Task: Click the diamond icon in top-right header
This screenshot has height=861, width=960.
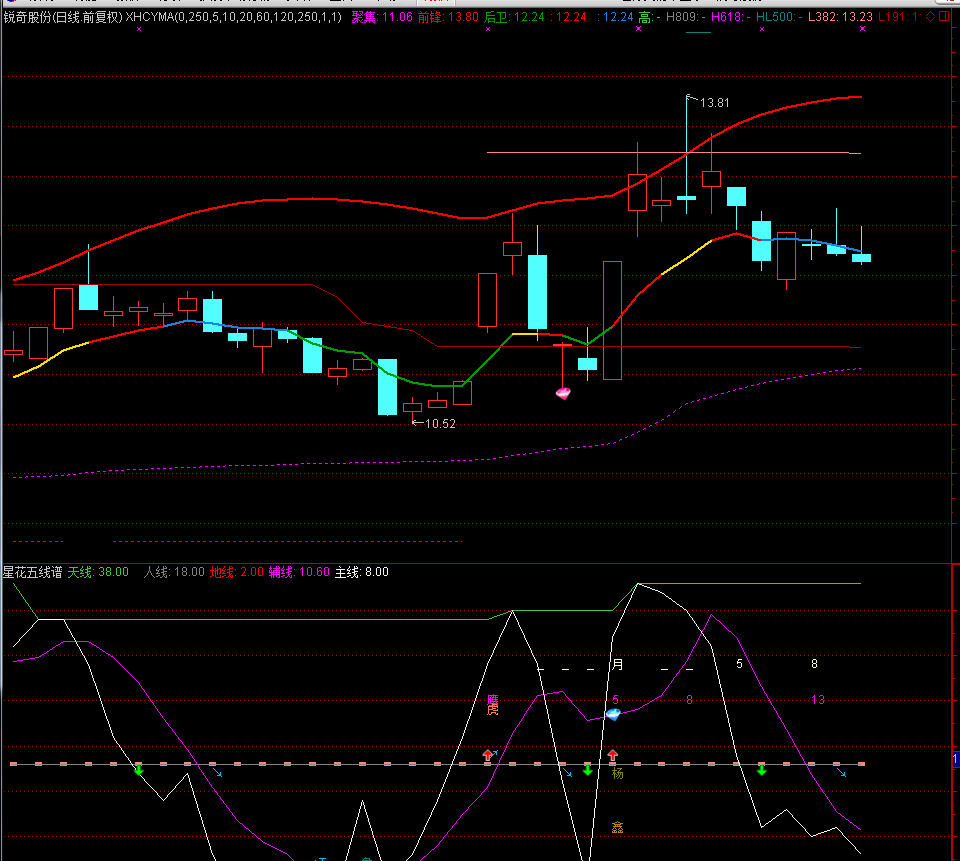Action: (x=930, y=17)
